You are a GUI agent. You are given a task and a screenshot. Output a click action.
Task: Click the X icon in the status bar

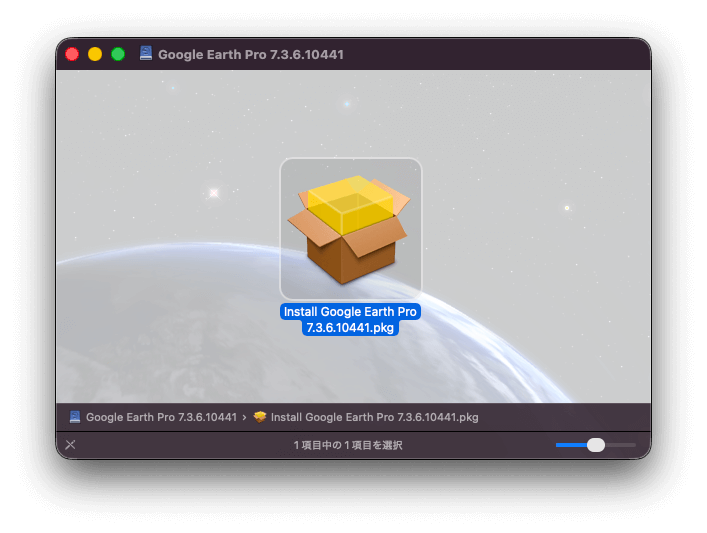pos(70,445)
